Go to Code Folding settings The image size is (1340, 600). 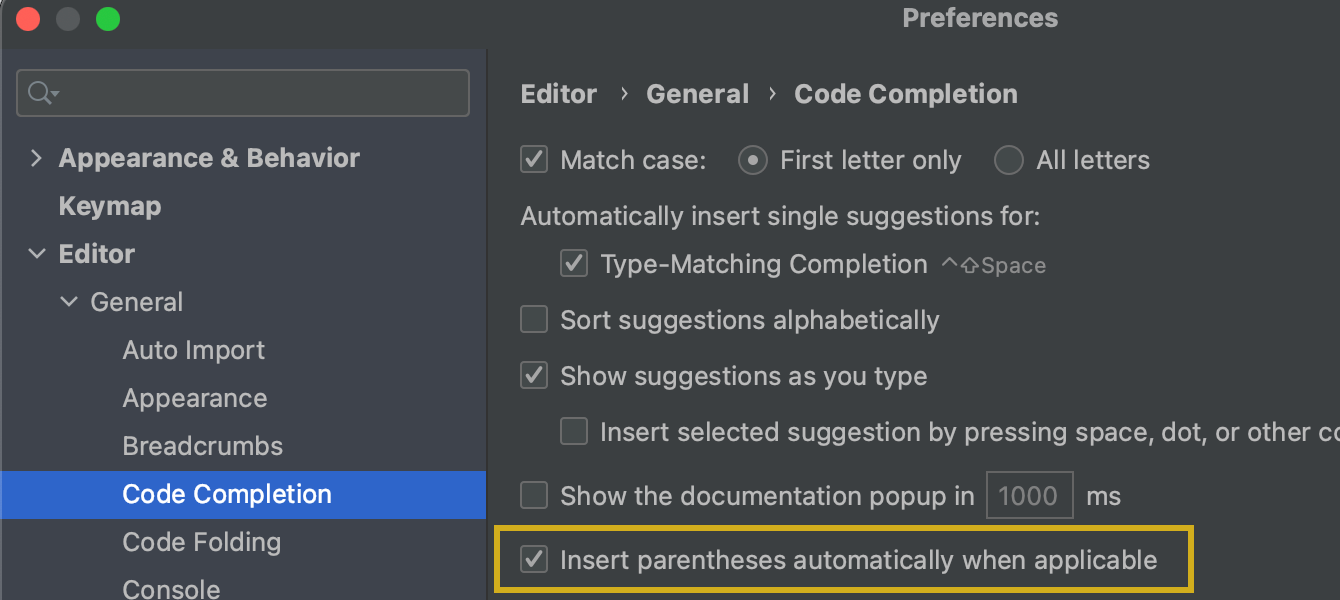tap(202, 542)
